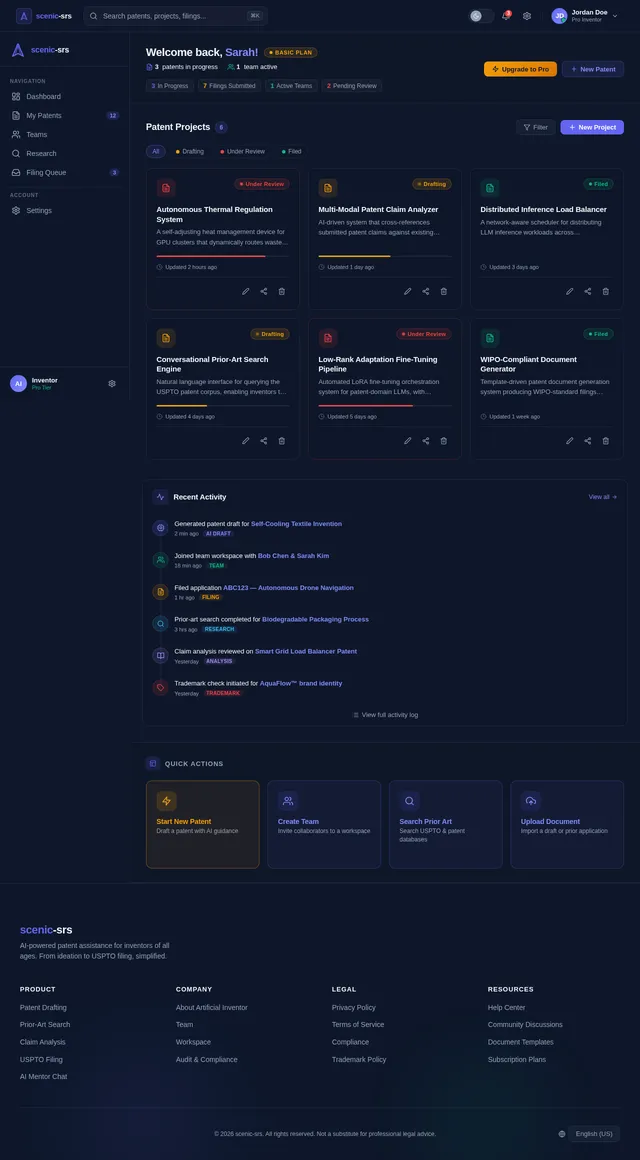Open AquaFlow brand identity link

click(x=300, y=683)
